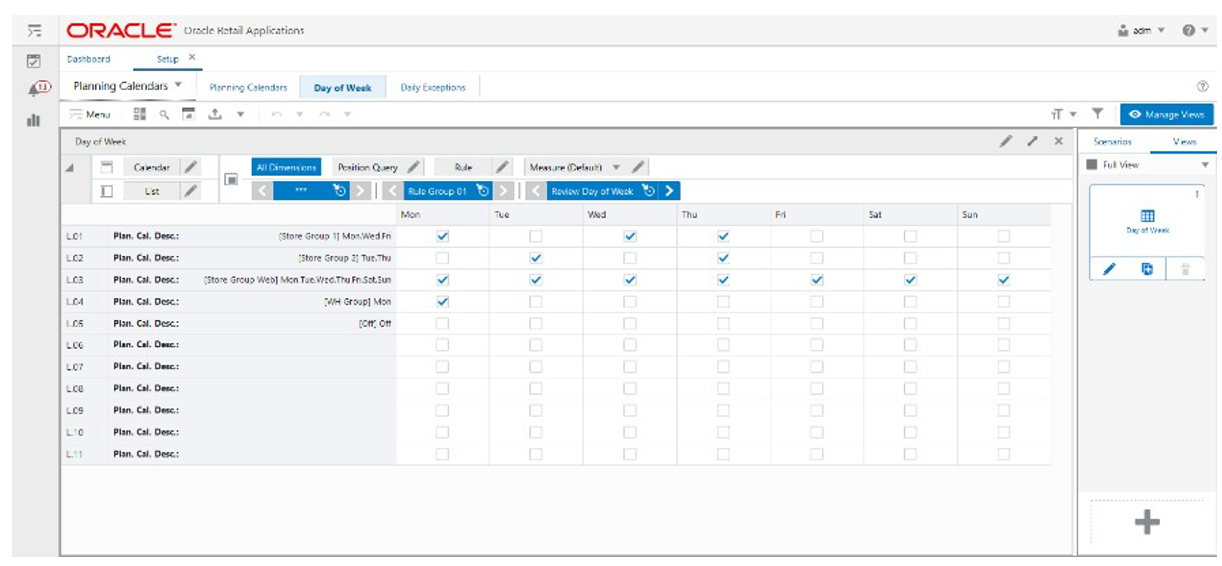Open the Measure (Default) dropdown arrow
Viewport: 1222px width, 566px height.
[616, 167]
